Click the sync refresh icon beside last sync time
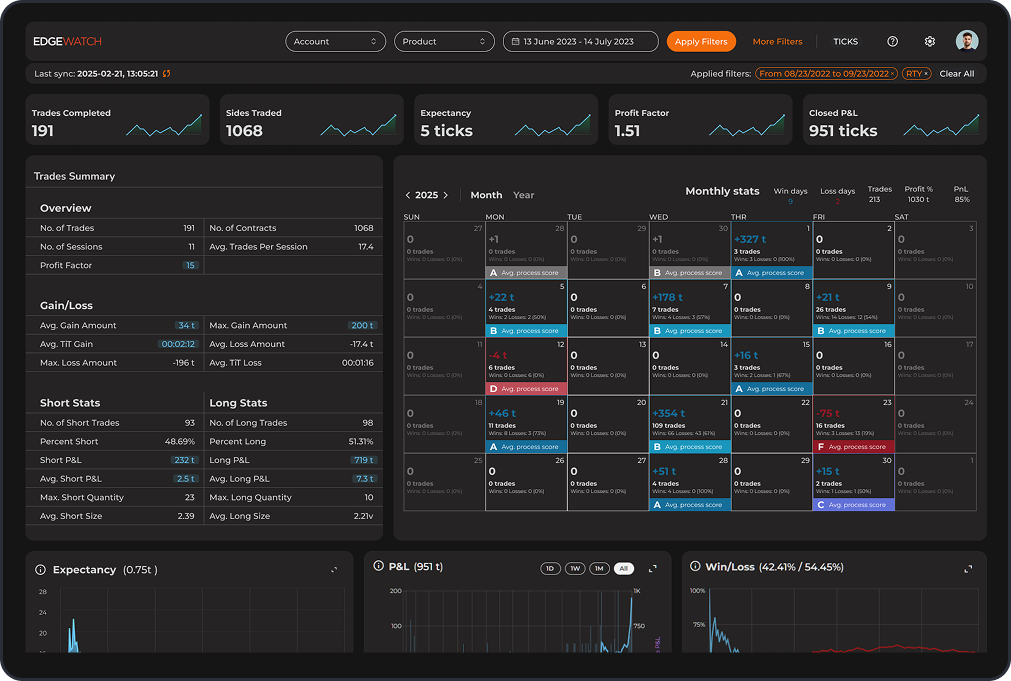The width and height of the screenshot is (1011, 681). (166, 74)
